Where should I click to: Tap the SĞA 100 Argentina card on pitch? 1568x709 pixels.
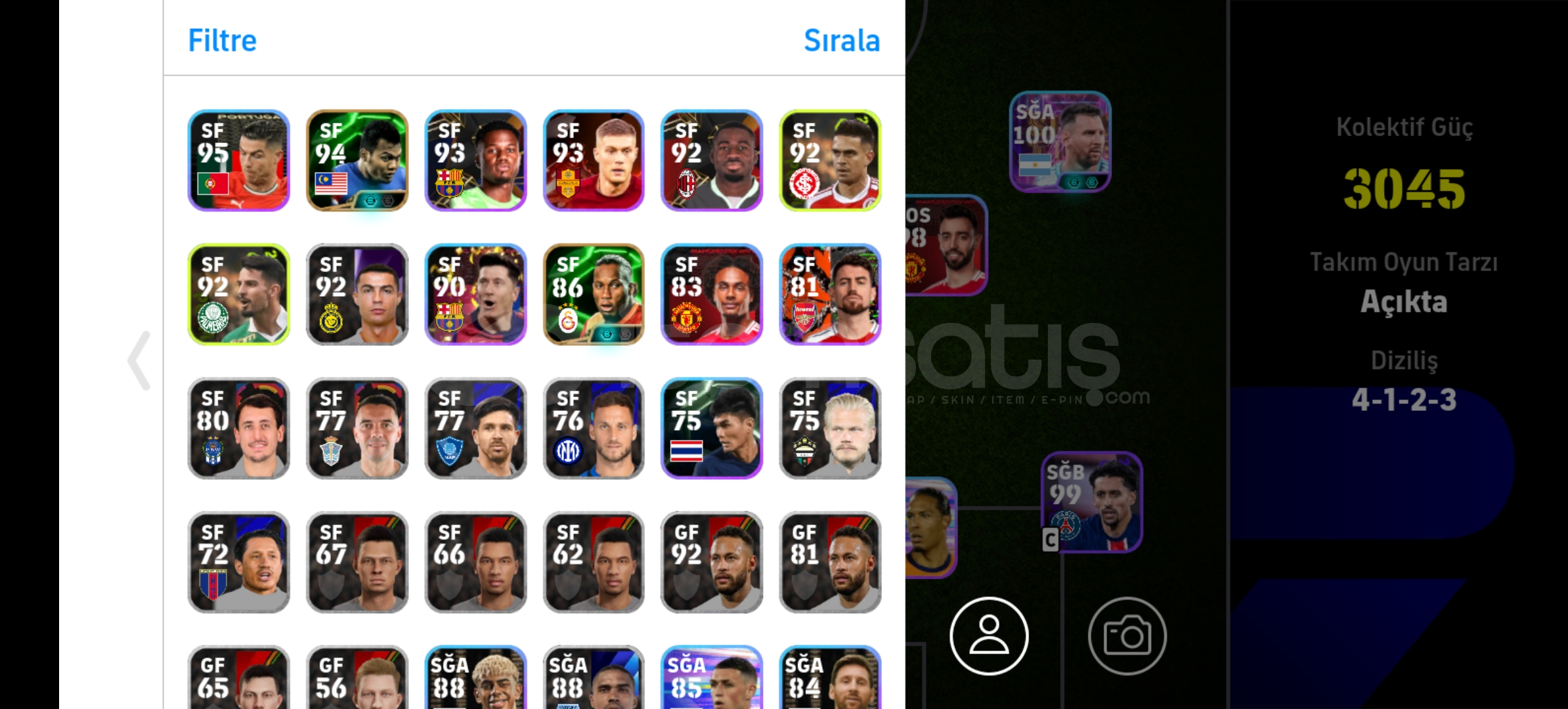(1060, 142)
